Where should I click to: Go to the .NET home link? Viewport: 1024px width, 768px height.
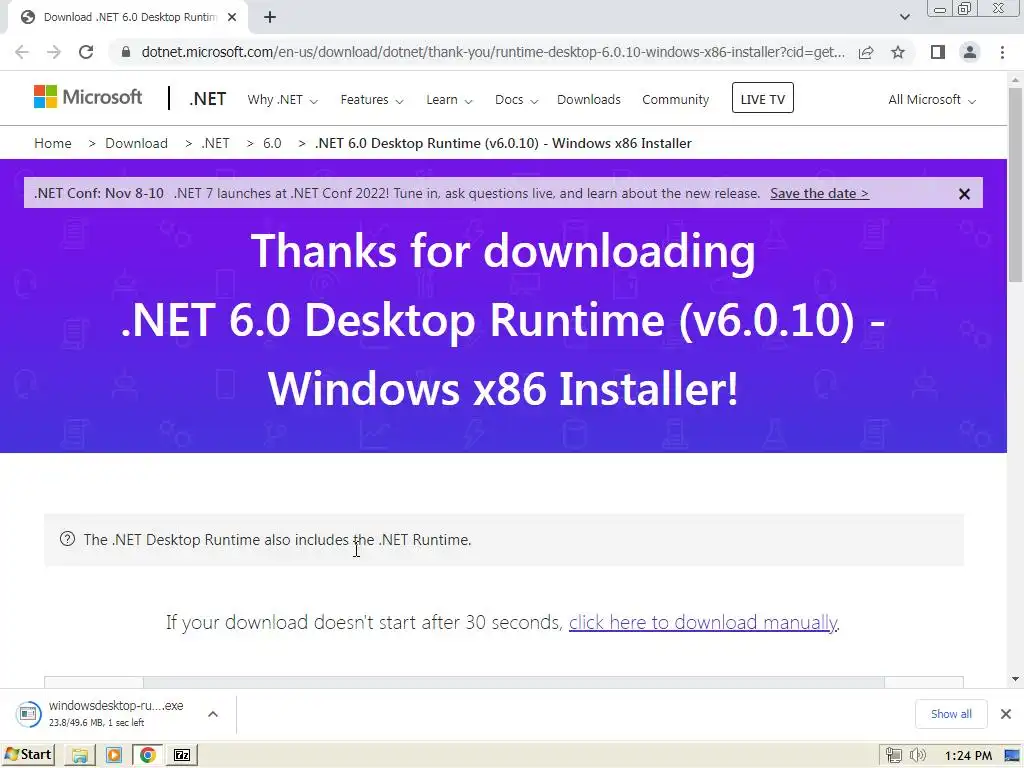coord(208,99)
